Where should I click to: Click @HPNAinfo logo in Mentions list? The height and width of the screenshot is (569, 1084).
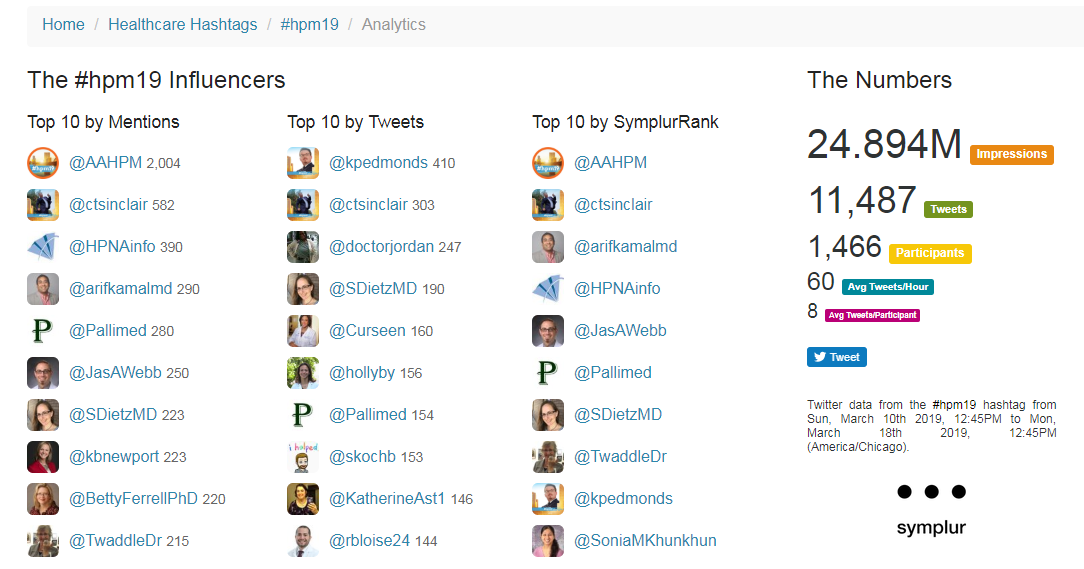click(43, 247)
